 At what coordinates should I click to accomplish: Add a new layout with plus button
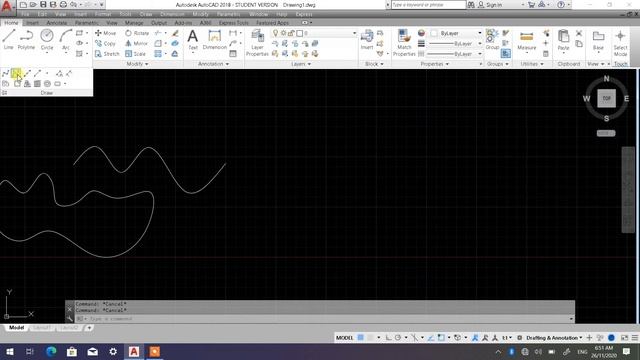click(89, 328)
